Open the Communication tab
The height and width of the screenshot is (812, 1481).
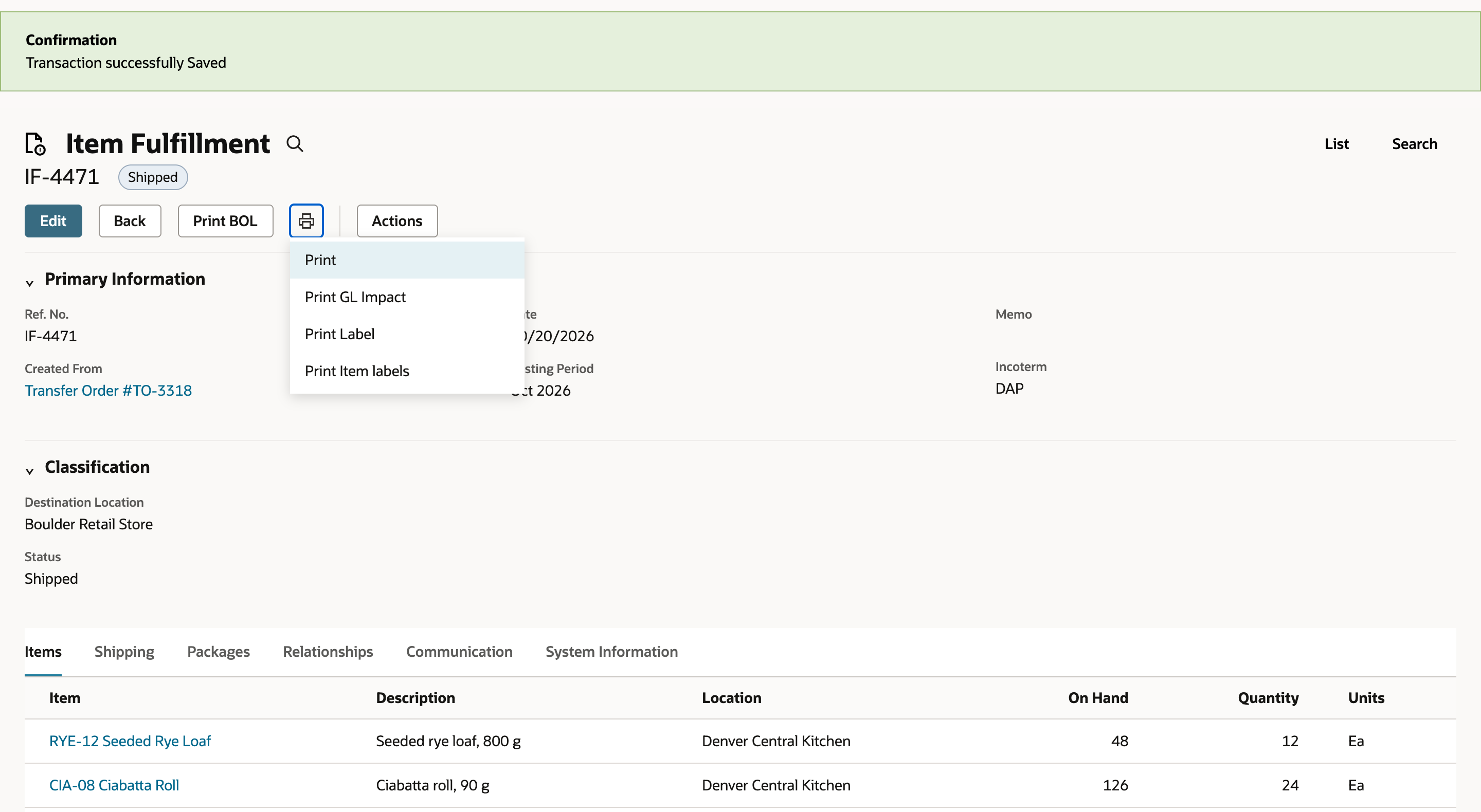click(459, 652)
